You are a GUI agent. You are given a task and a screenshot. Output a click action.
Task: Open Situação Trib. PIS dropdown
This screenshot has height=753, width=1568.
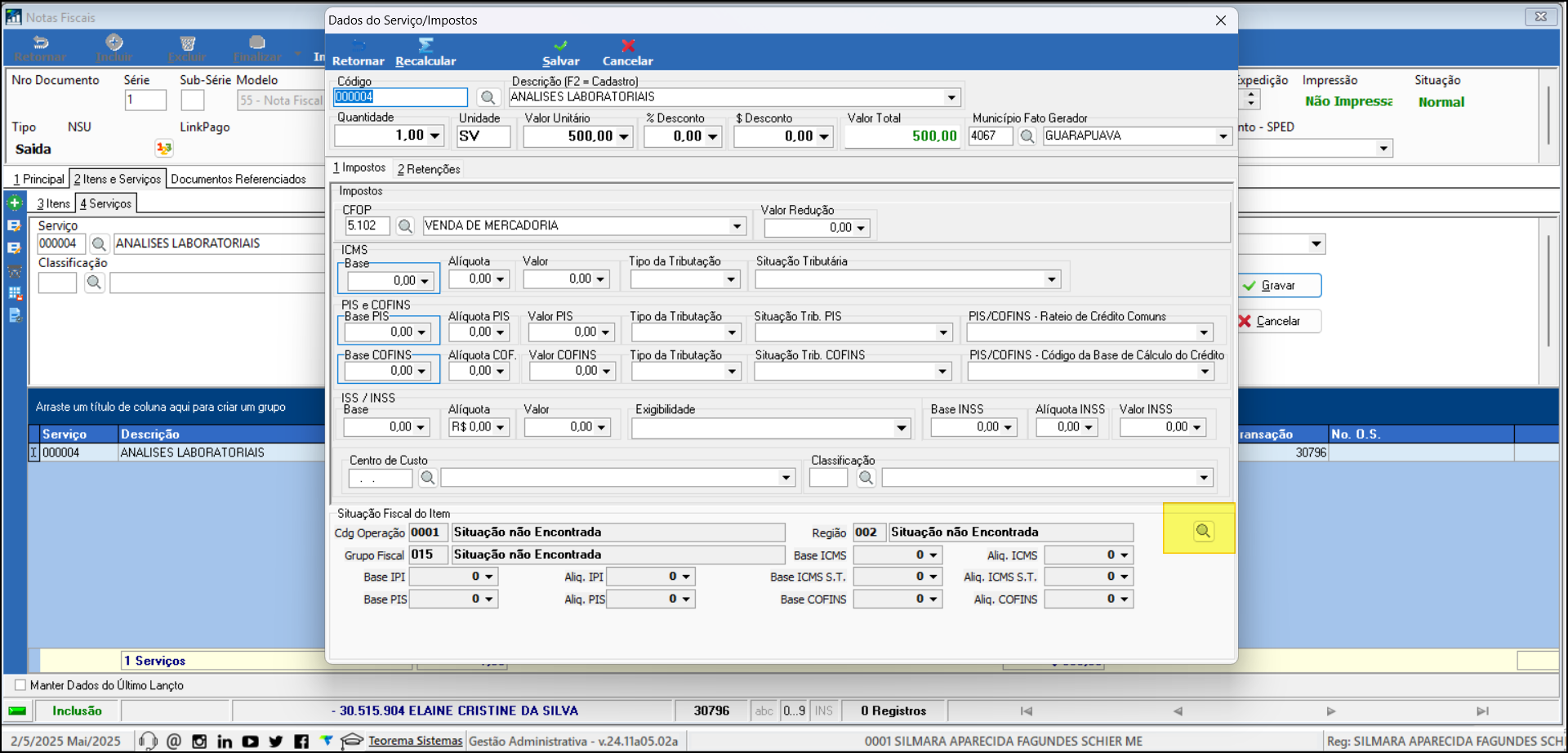pyautogui.click(x=943, y=332)
